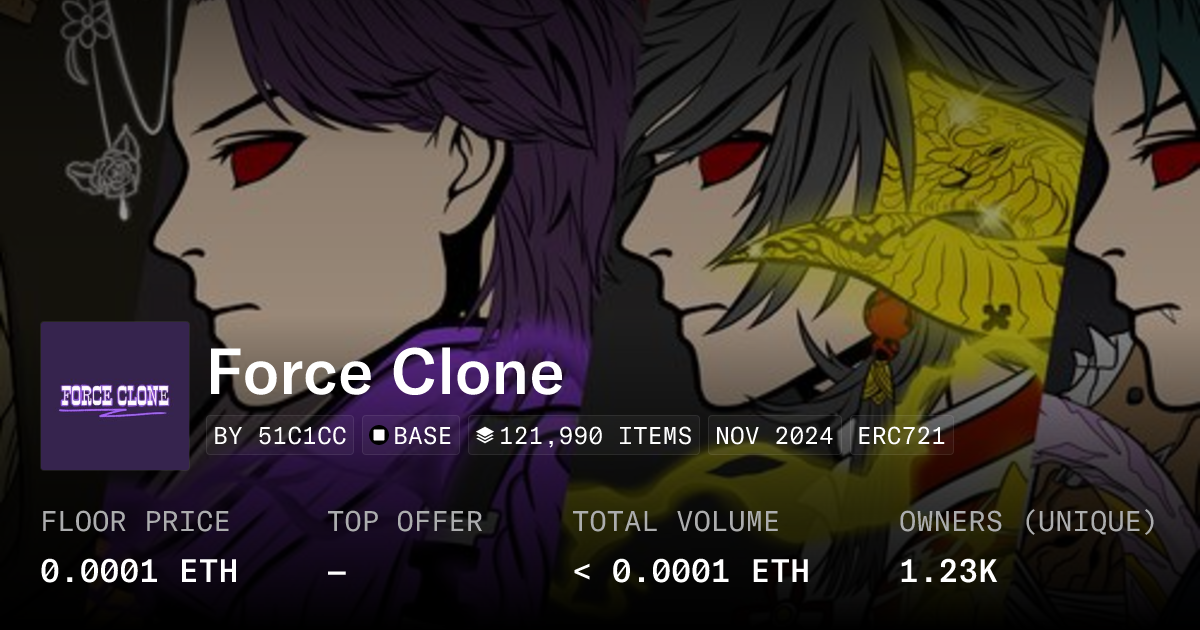Click the 1.23K owners value
The height and width of the screenshot is (630, 1200).
[948, 571]
